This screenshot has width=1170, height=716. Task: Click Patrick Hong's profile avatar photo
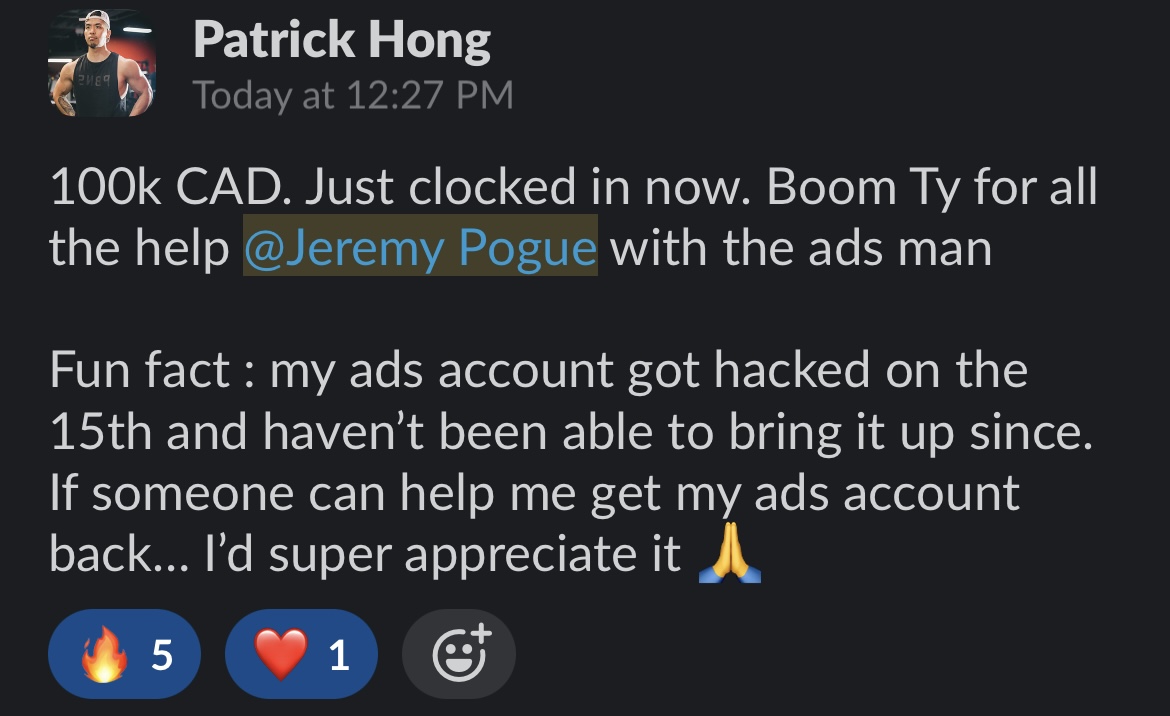(101, 63)
